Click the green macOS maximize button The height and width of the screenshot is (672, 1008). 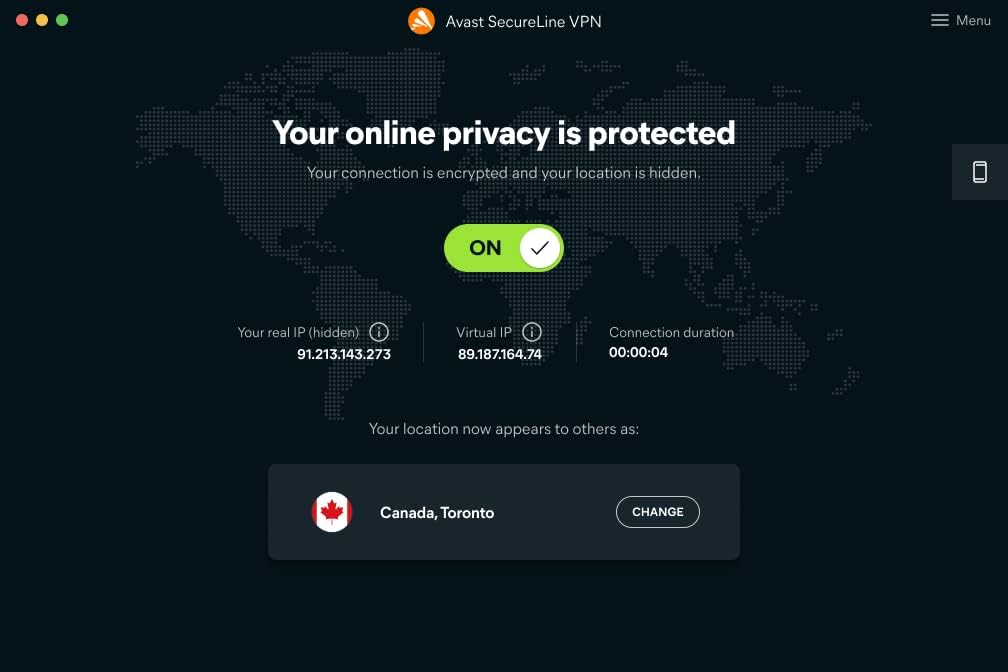[x=62, y=20]
